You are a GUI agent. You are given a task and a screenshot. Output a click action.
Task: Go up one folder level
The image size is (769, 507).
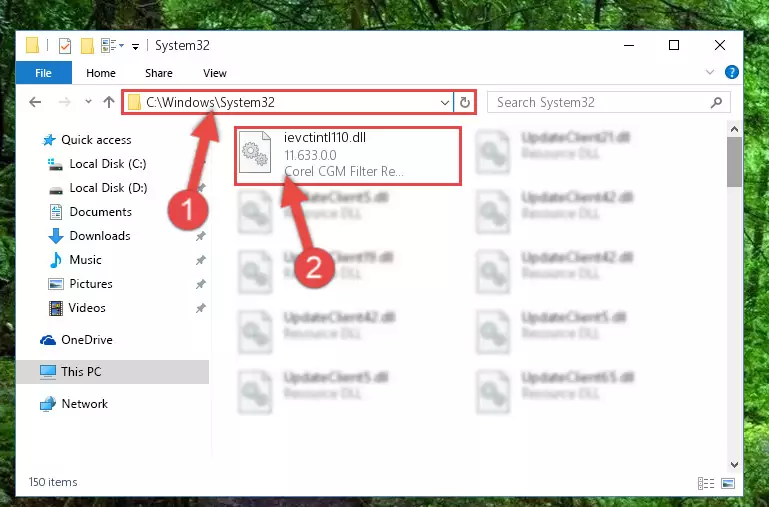(109, 102)
